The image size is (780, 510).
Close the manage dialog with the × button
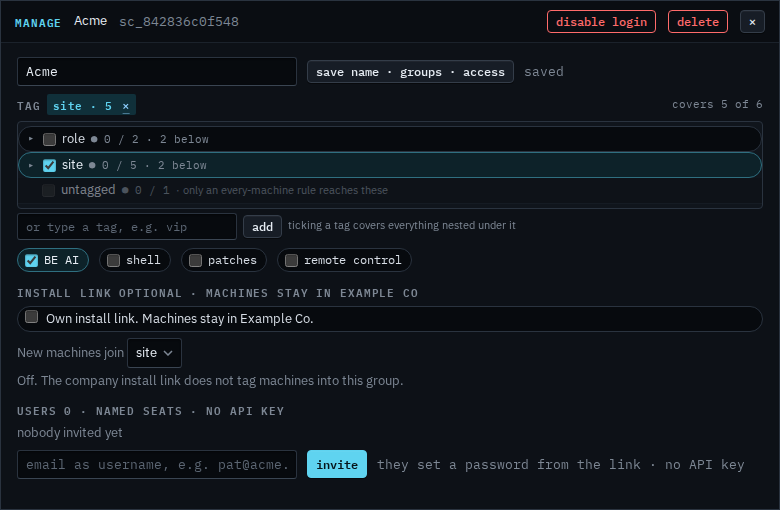(x=752, y=22)
